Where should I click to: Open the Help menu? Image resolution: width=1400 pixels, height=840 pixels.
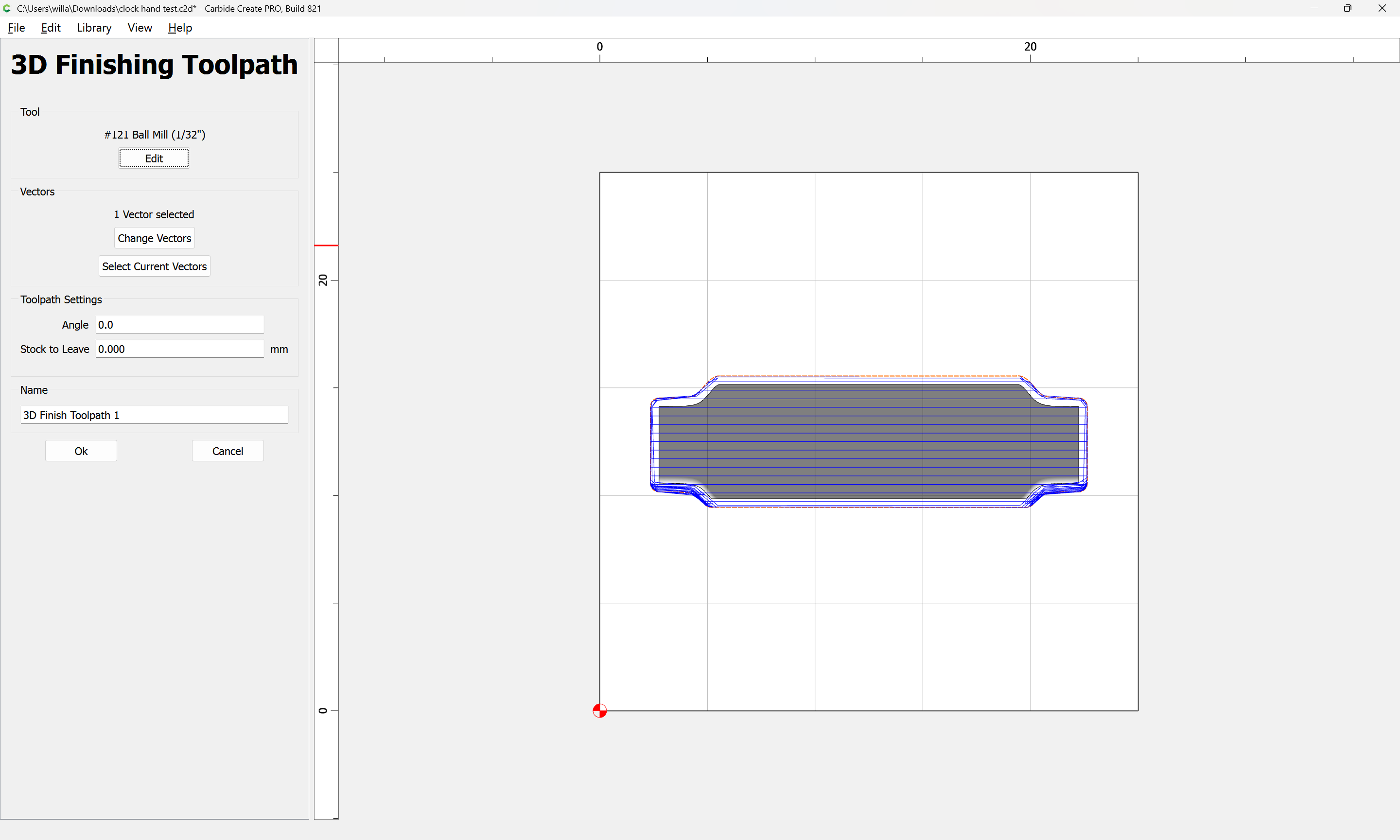click(x=180, y=28)
